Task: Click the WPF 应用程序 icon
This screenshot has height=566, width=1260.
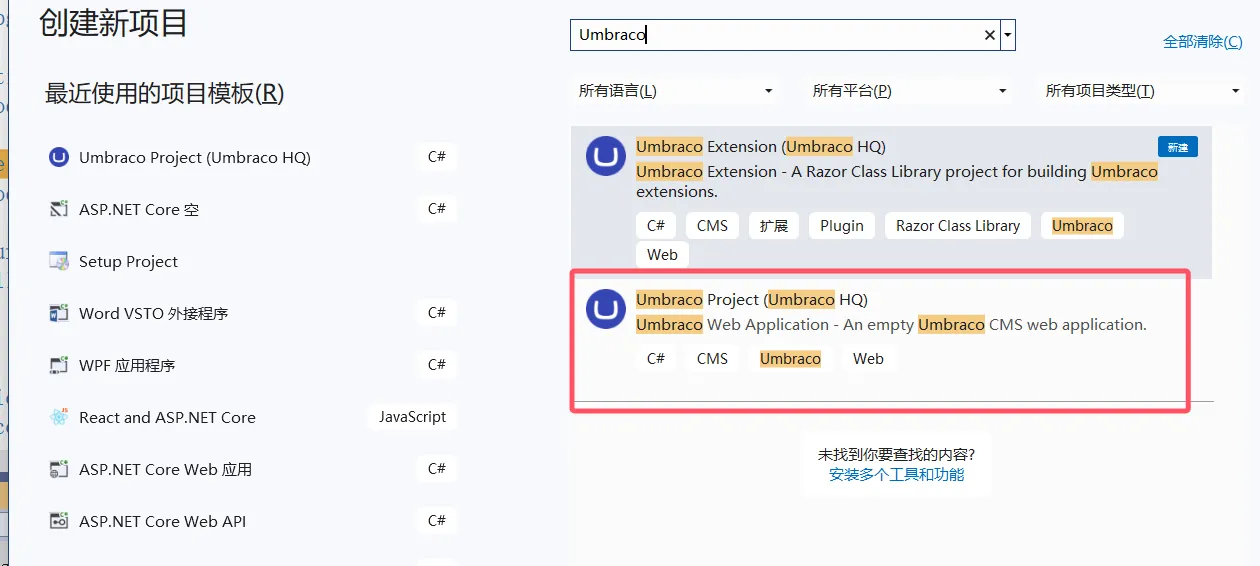Action: pos(59,365)
